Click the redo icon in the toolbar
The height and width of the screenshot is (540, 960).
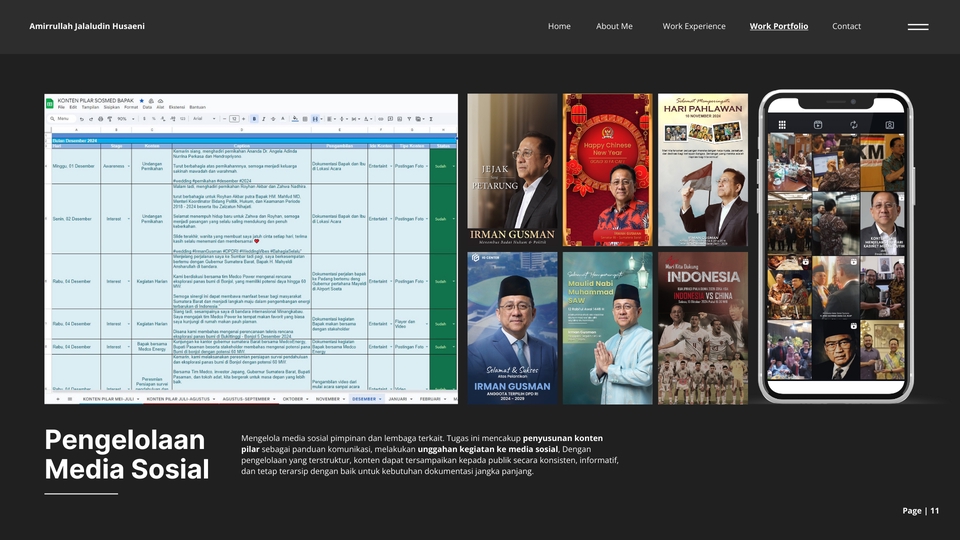(91, 119)
